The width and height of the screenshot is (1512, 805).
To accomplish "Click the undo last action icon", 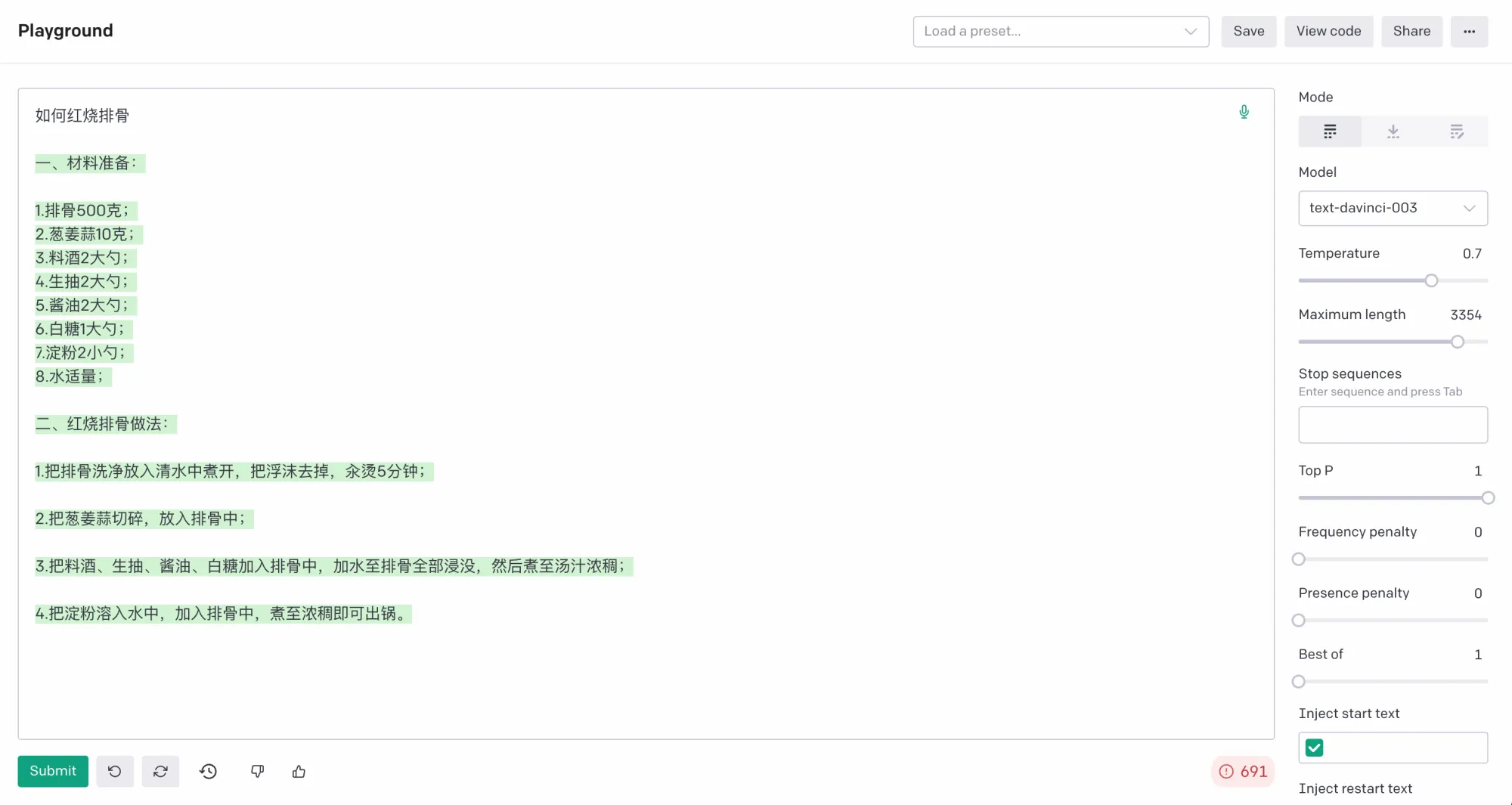I will point(115,771).
